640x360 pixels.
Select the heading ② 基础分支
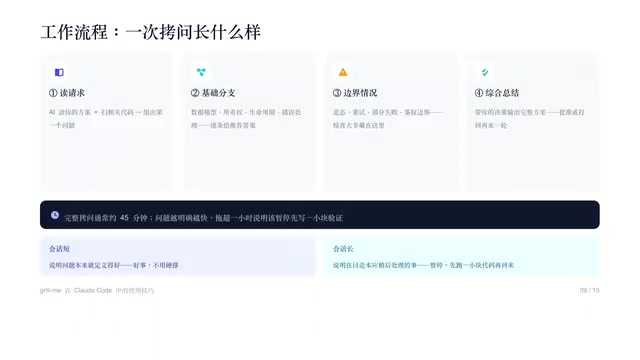click(x=213, y=93)
